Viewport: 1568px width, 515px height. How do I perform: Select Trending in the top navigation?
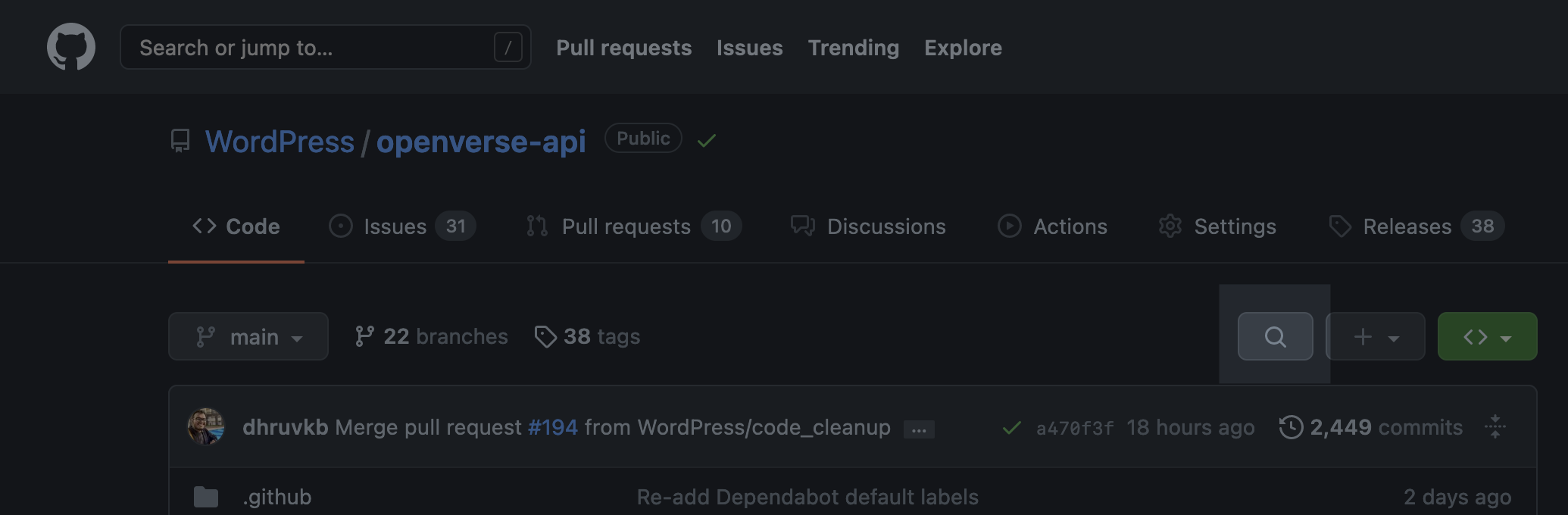pos(853,47)
